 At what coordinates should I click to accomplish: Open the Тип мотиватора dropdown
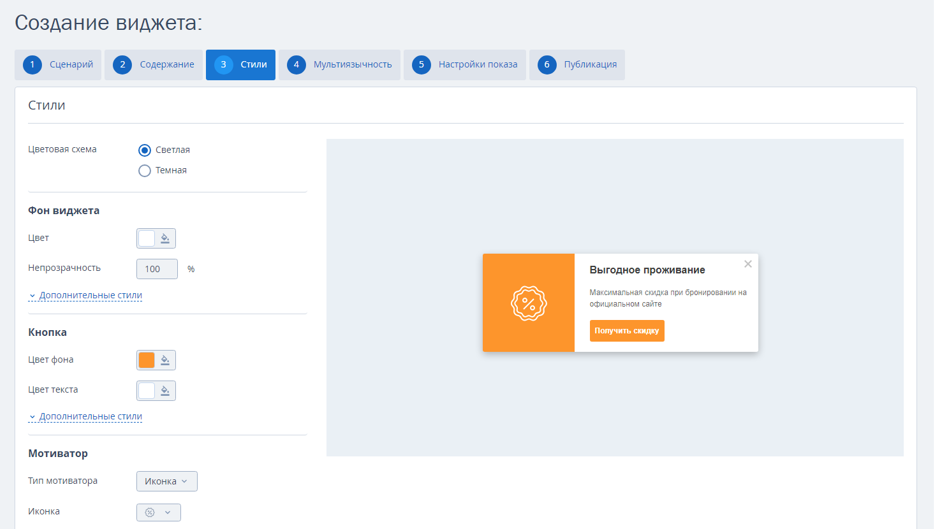167,481
